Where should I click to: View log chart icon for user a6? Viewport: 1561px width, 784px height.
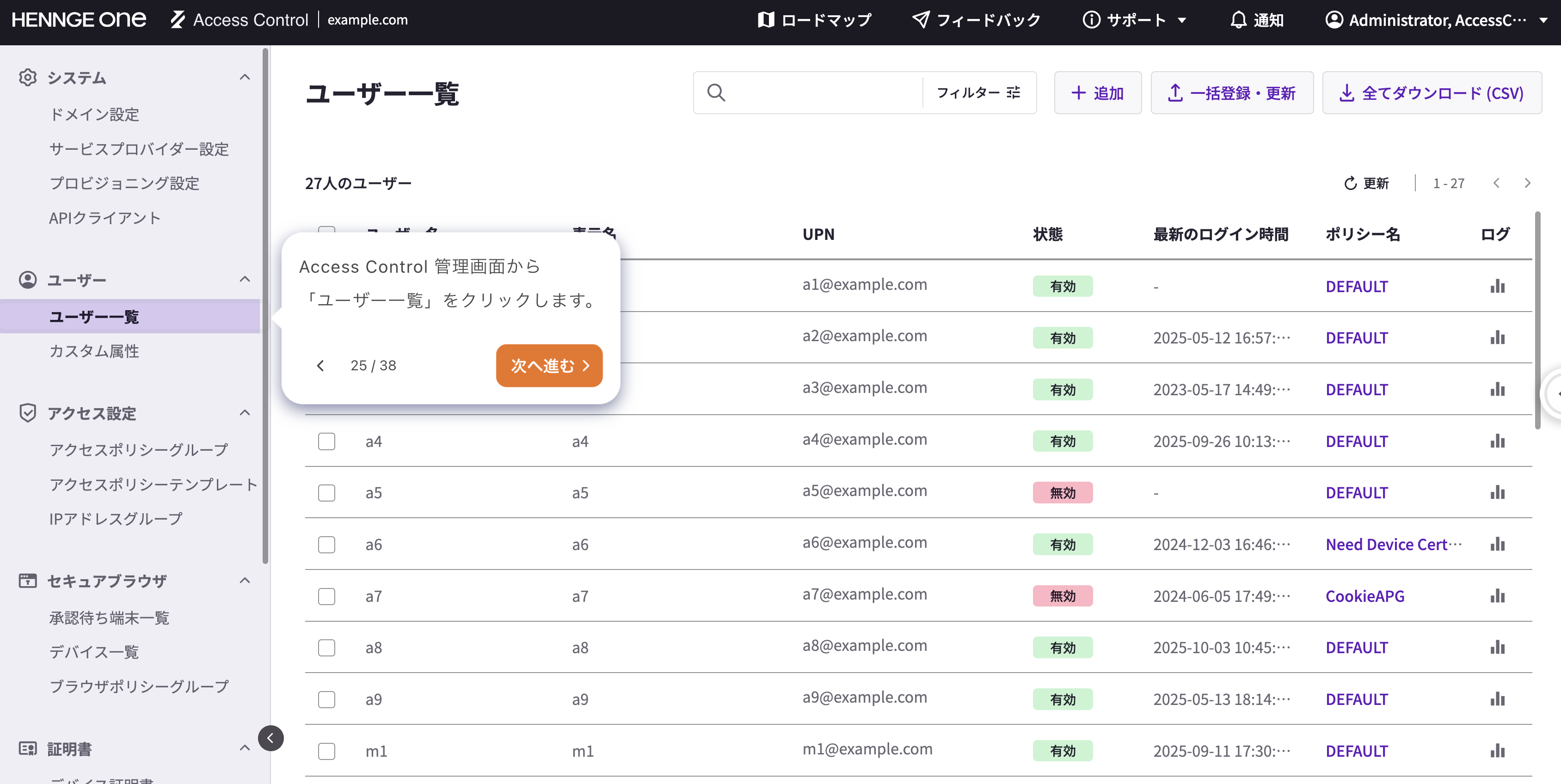pyautogui.click(x=1497, y=544)
